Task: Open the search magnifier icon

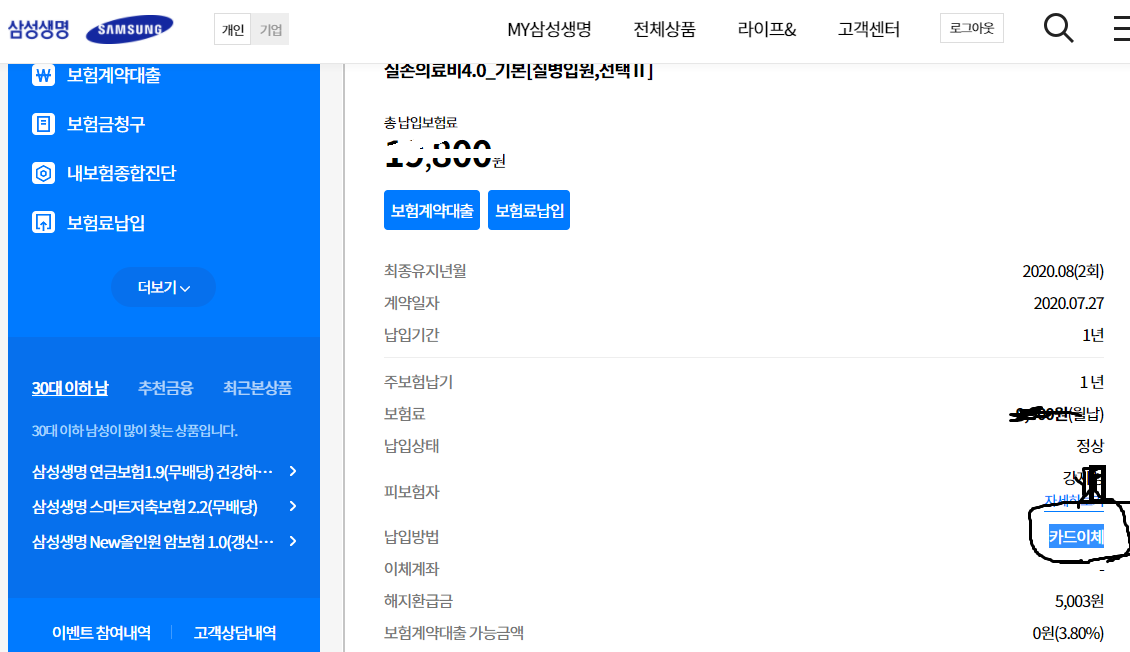Action: (1058, 29)
